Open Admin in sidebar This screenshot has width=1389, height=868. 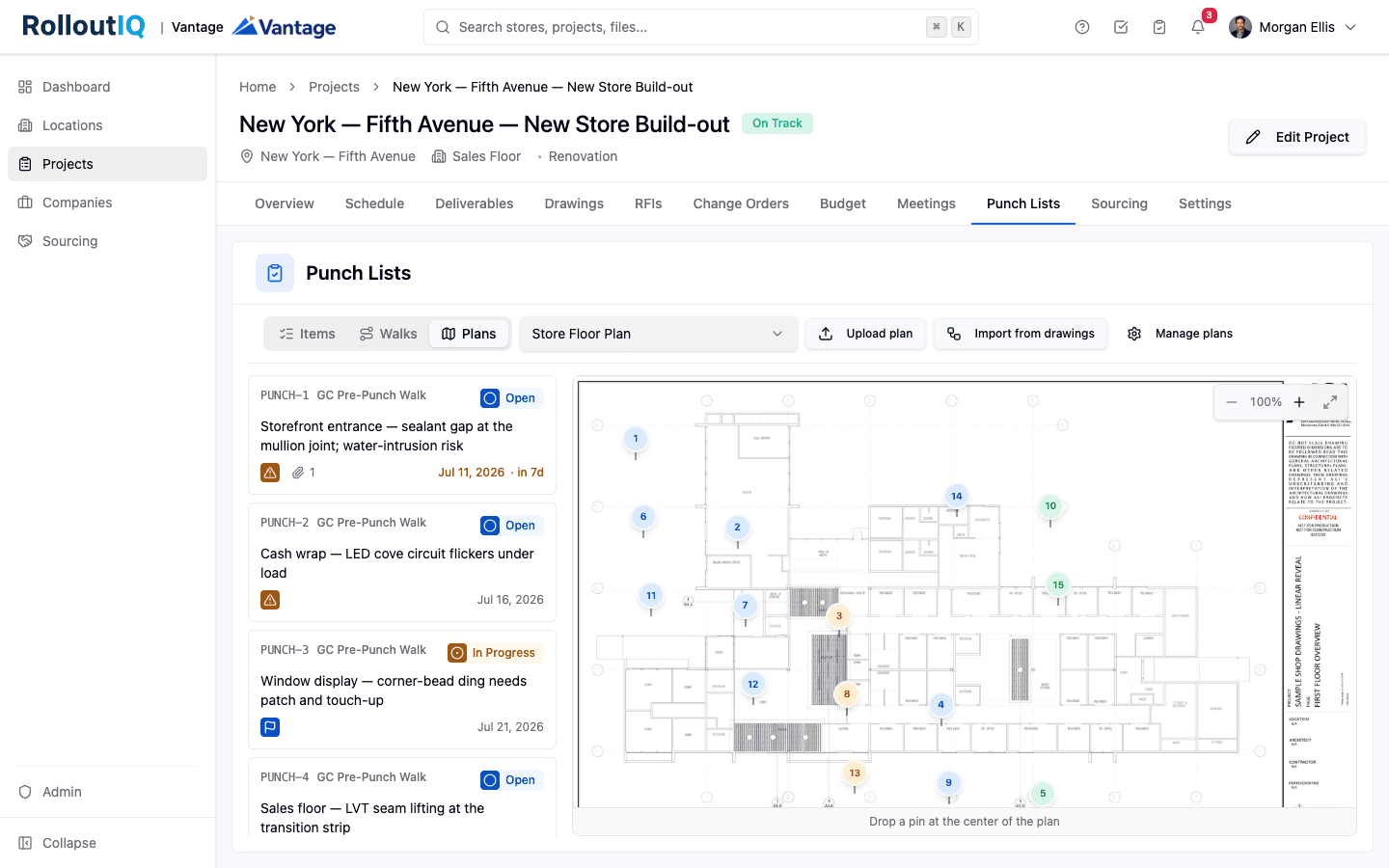click(107, 792)
